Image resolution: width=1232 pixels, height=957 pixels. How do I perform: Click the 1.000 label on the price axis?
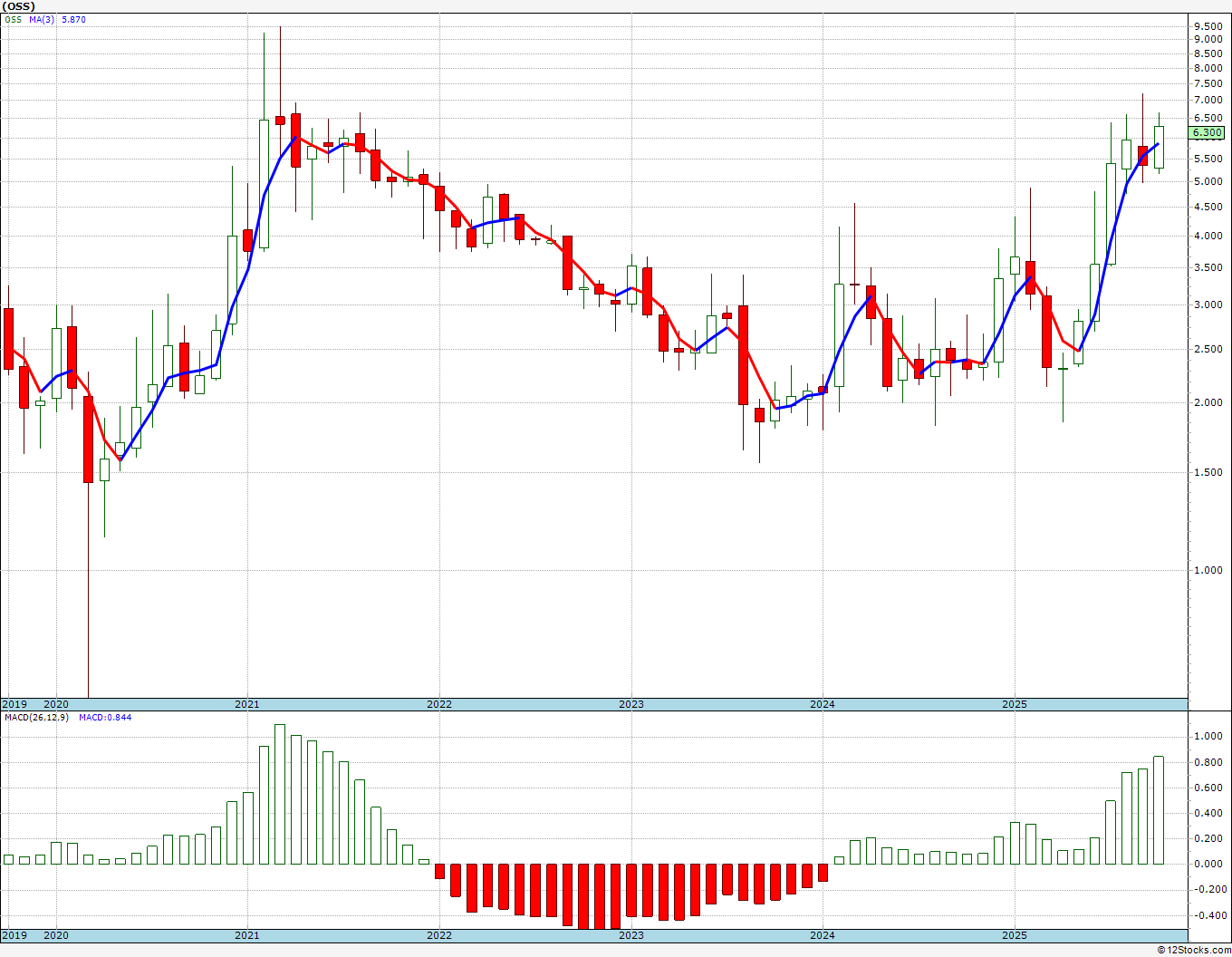(x=1208, y=570)
